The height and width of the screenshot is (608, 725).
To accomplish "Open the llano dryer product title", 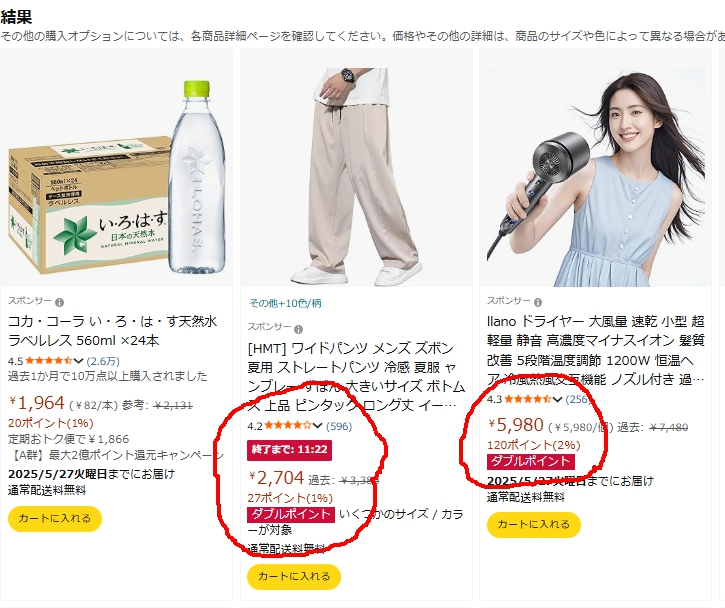I will point(596,350).
